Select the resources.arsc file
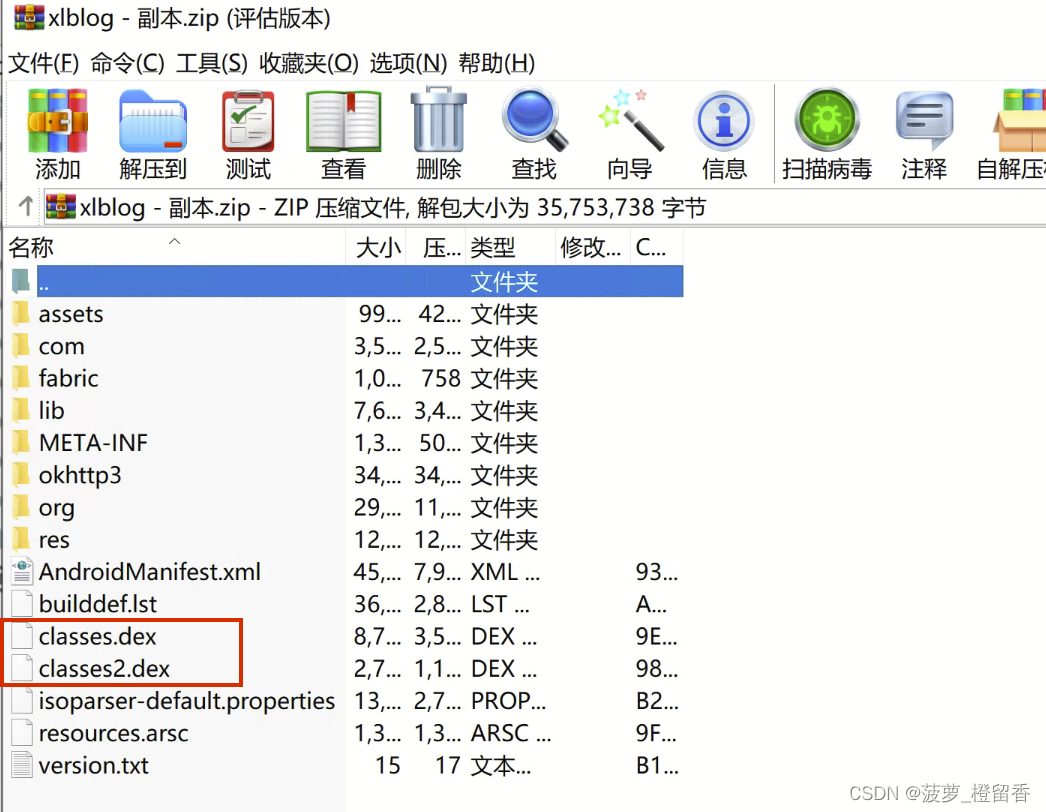1046x812 pixels. 113,733
